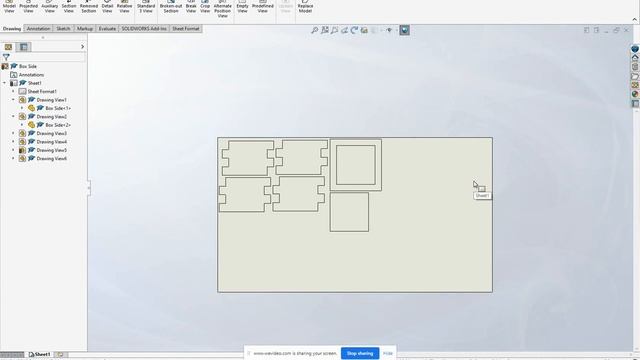Click the Zoom to Fit icon
This screenshot has height=360, width=640.
click(315, 30)
